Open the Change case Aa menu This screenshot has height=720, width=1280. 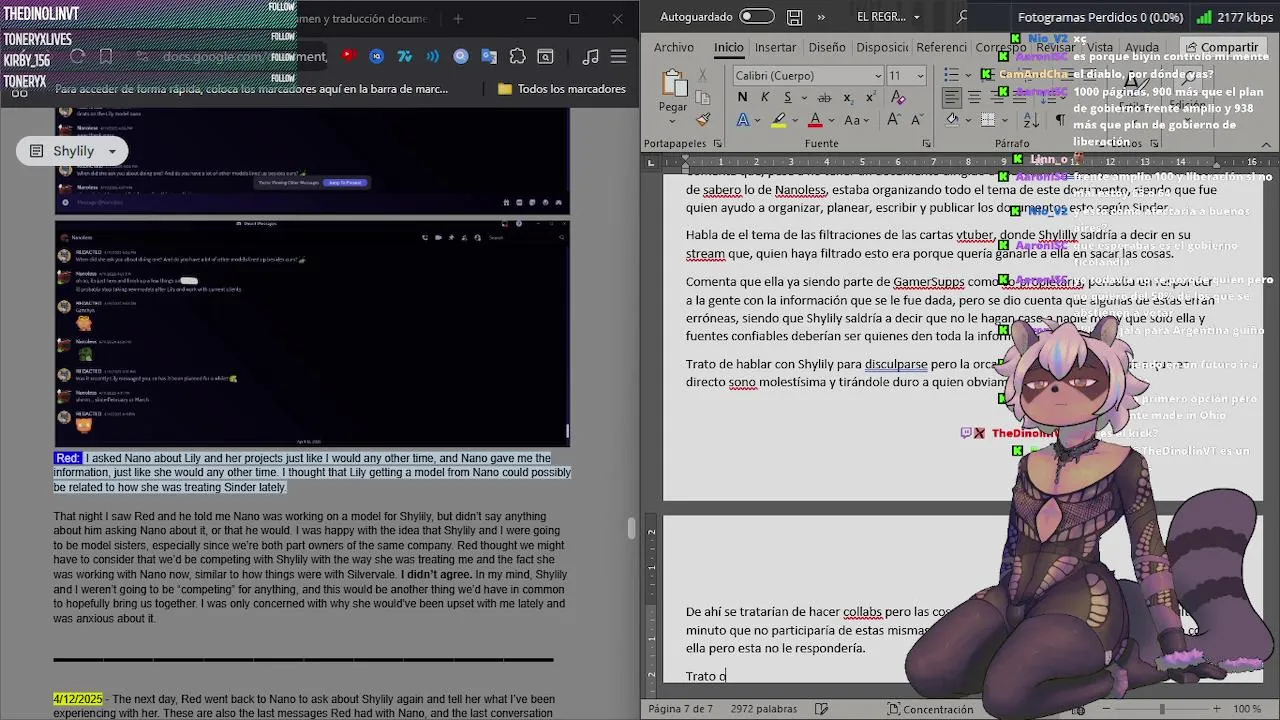coord(857,120)
